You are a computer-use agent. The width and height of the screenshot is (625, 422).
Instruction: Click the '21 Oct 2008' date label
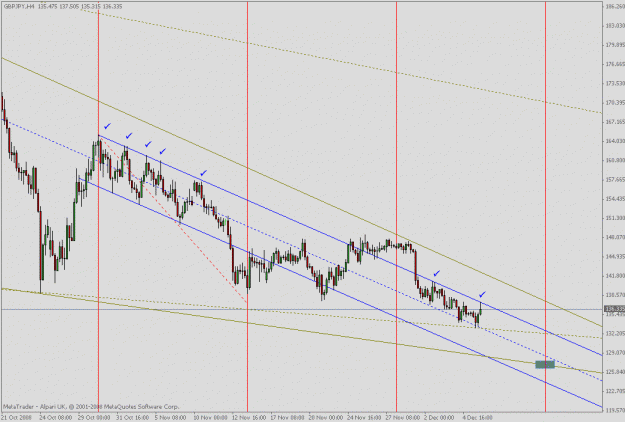click(16, 418)
